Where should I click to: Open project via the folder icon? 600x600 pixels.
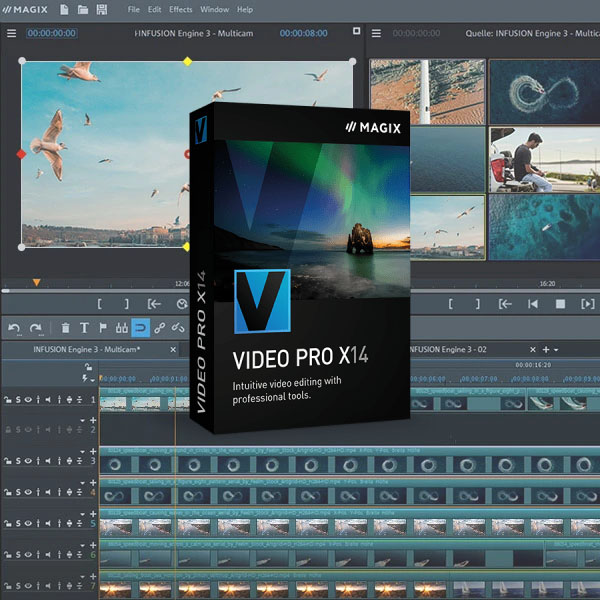tap(83, 10)
